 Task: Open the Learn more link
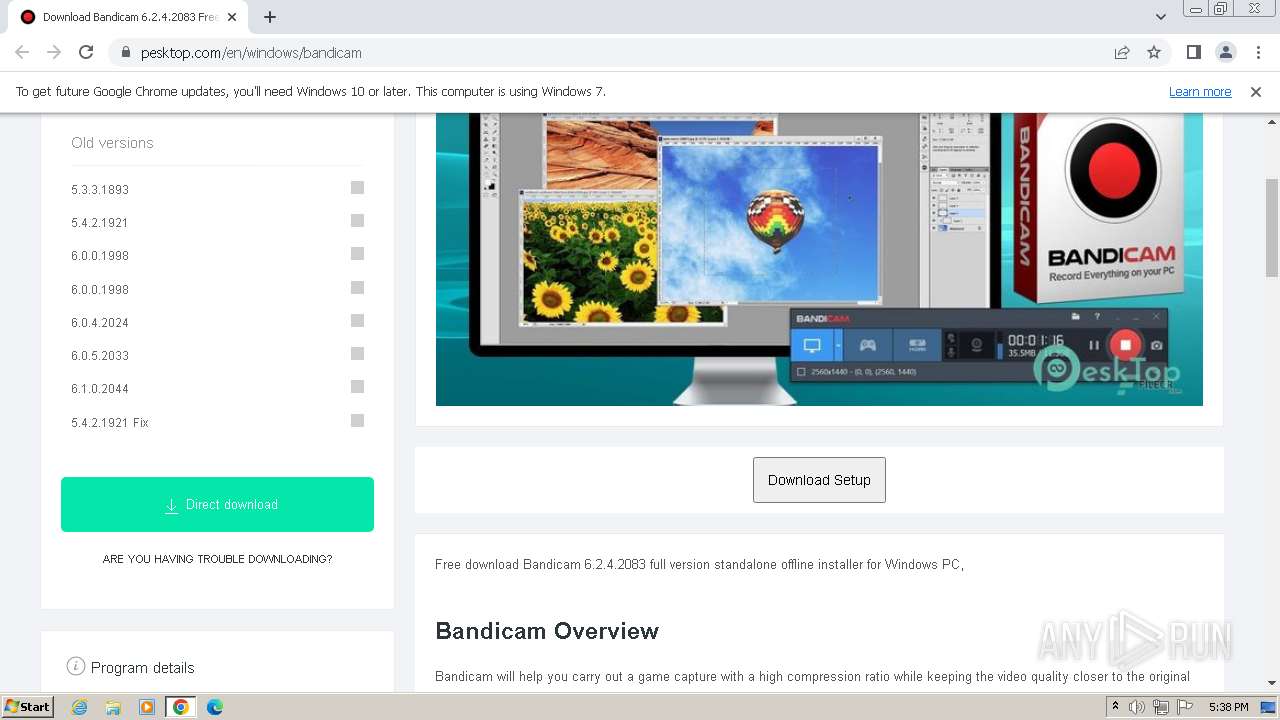[1200, 91]
